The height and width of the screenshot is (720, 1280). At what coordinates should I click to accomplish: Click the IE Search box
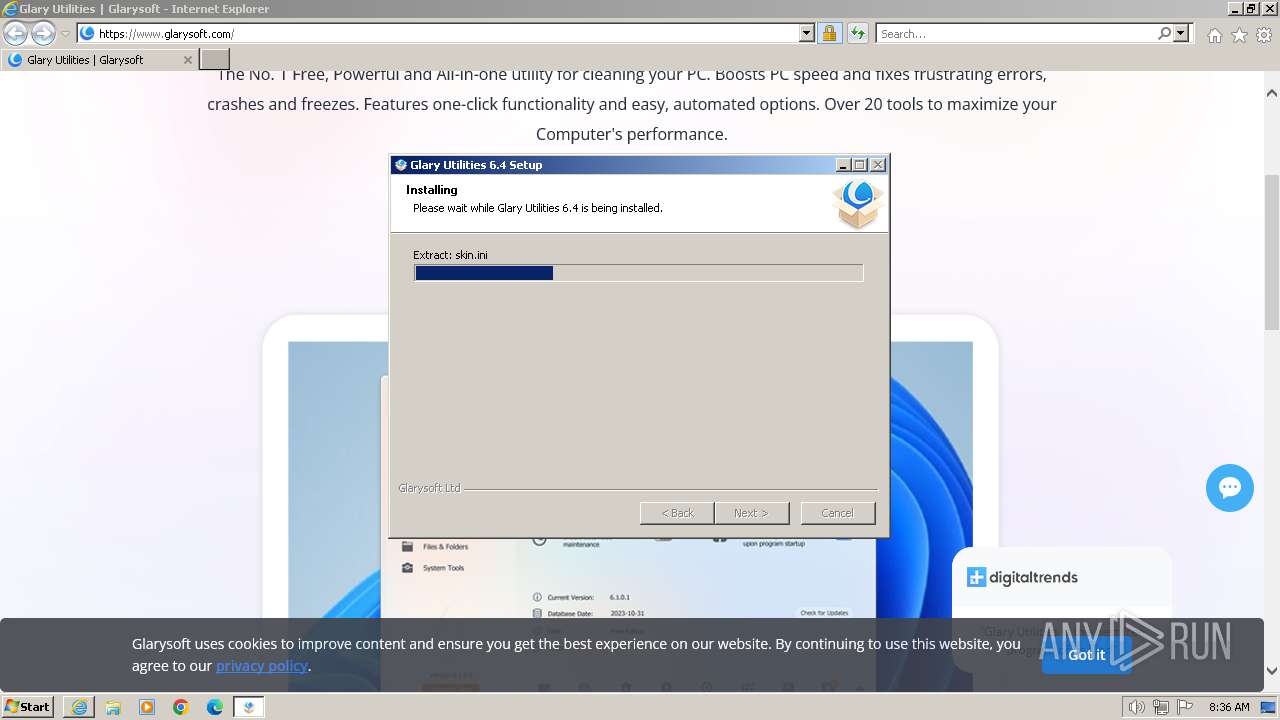pos(1017,33)
